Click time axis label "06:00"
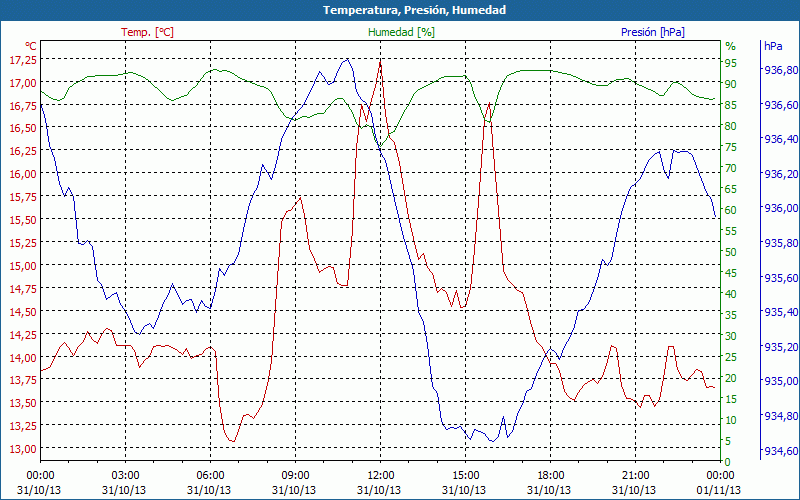 (x=210, y=476)
